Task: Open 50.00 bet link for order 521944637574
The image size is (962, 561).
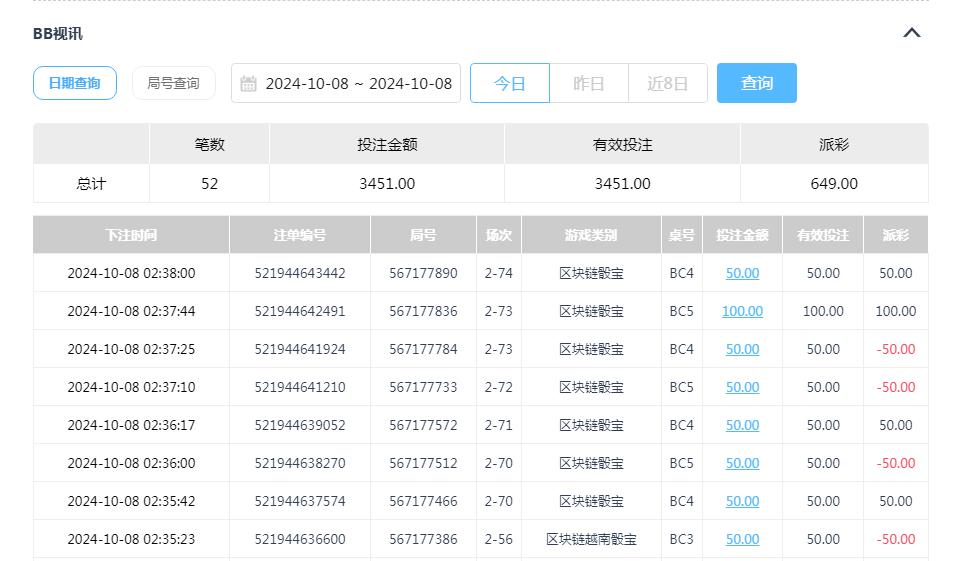Action: pos(742,501)
